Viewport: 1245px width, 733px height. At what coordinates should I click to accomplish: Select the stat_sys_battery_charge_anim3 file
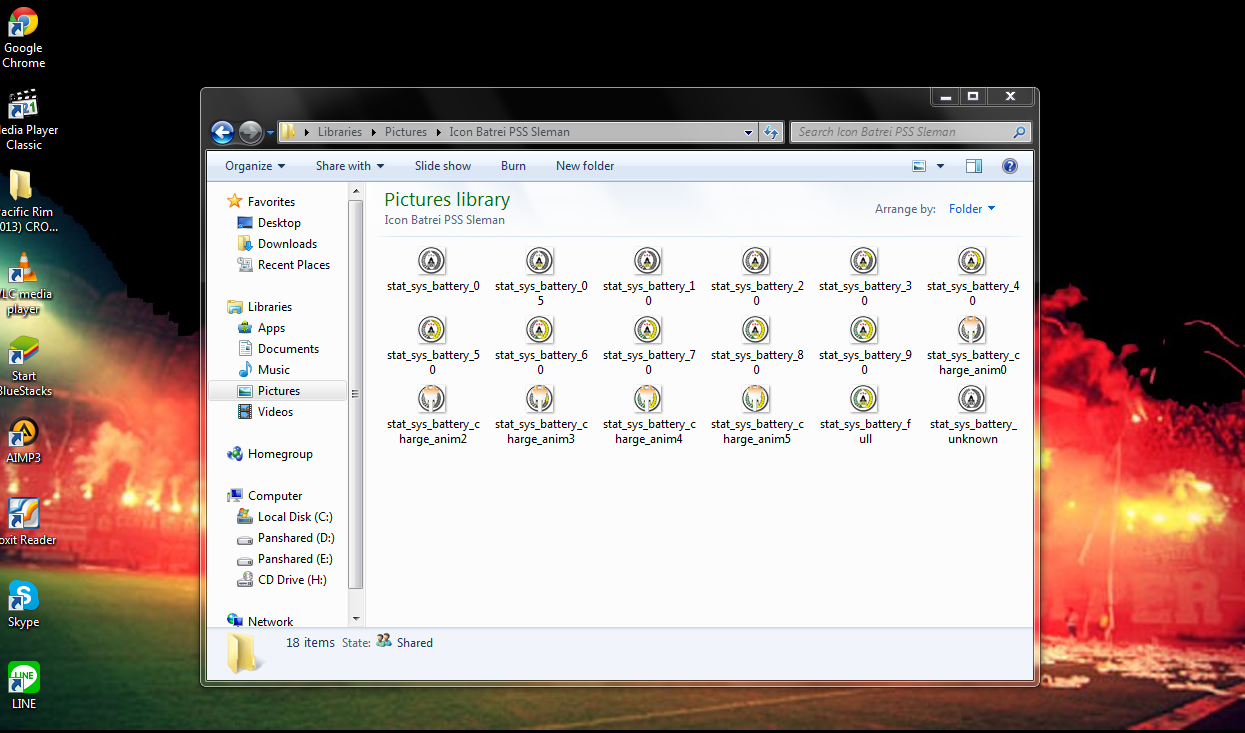point(540,415)
